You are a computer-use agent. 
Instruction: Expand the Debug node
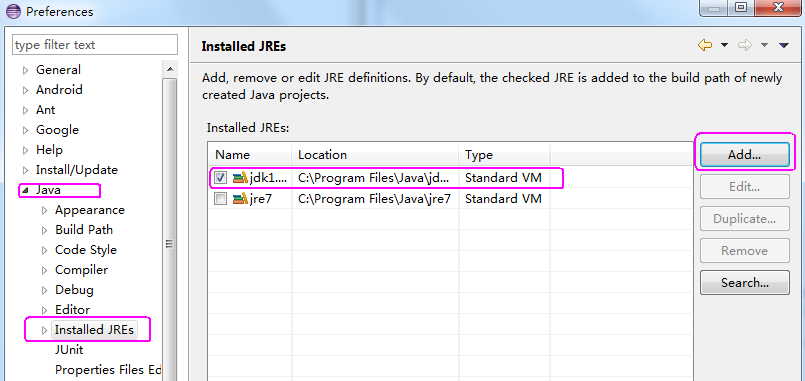tap(45, 291)
